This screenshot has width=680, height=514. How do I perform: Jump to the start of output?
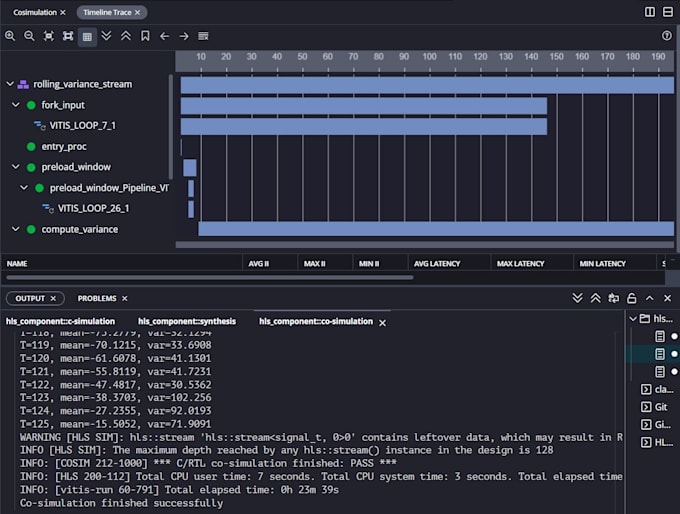coord(595,298)
